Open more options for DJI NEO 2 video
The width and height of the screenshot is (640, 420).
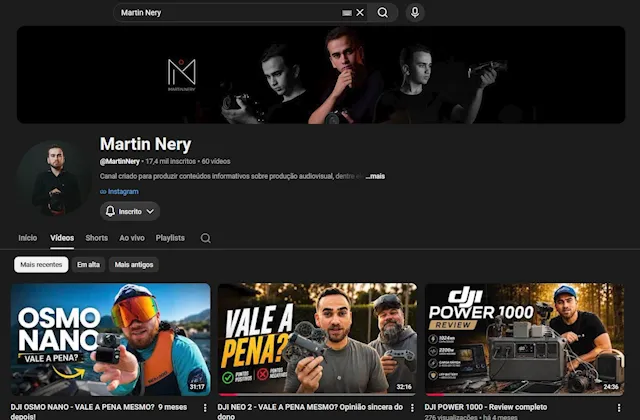tap(412, 408)
